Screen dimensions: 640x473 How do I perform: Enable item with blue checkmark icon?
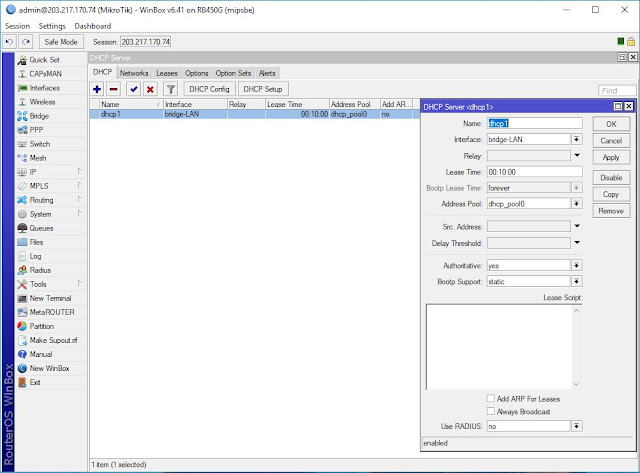pyautogui.click(x=133, y=89)
